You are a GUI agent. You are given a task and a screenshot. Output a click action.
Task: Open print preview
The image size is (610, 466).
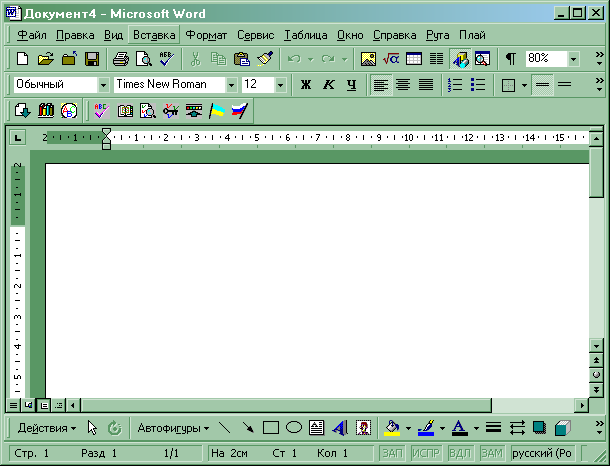[144, 59]
